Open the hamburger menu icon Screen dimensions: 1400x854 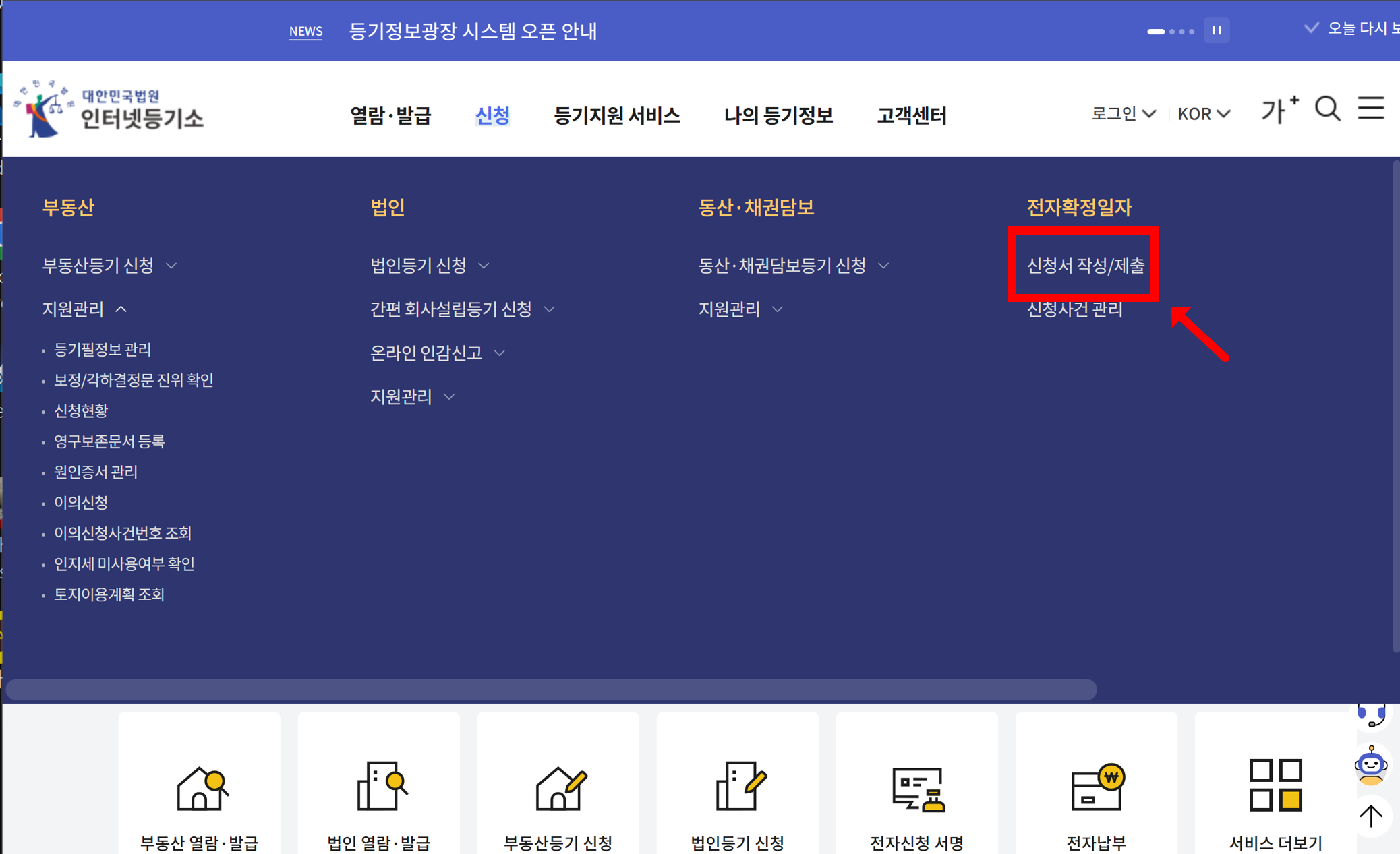[x=1370, y=109]
